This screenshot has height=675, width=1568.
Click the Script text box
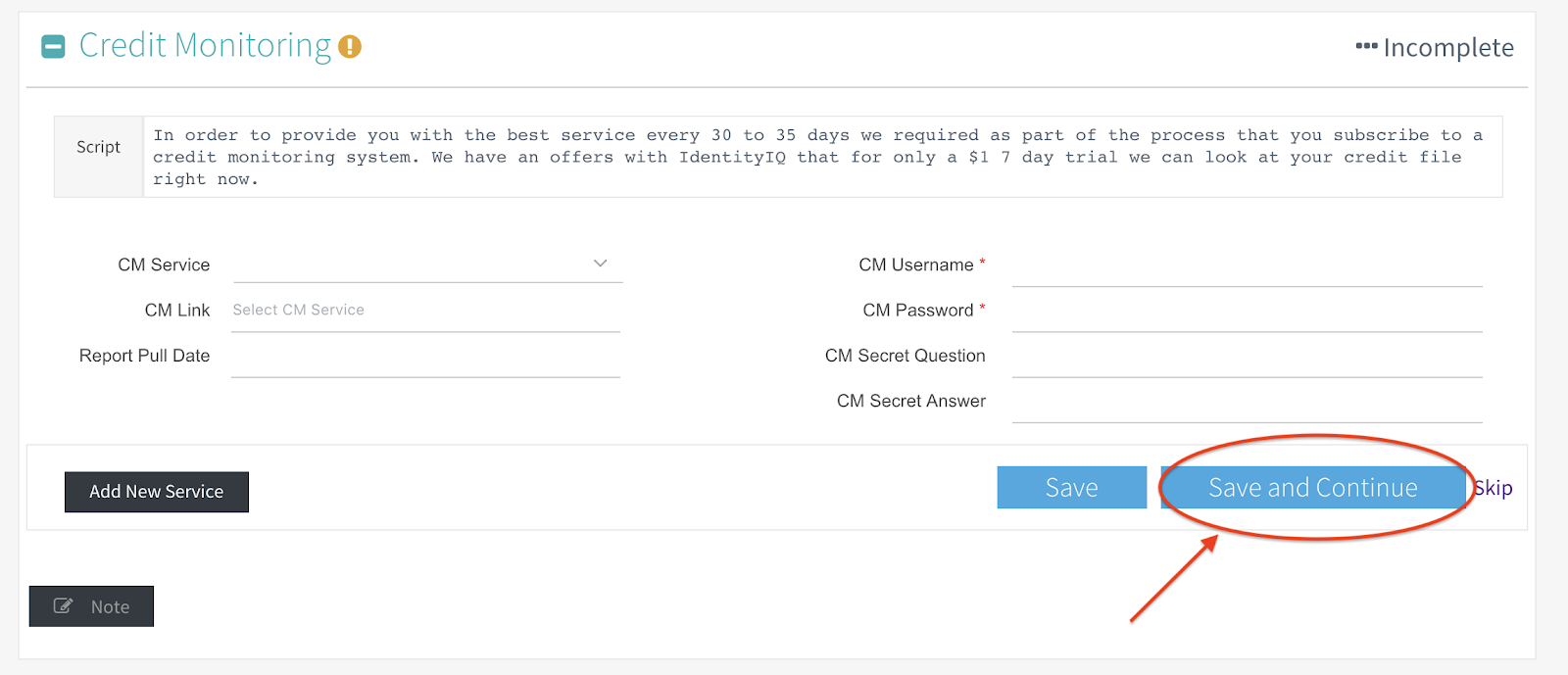822,157
